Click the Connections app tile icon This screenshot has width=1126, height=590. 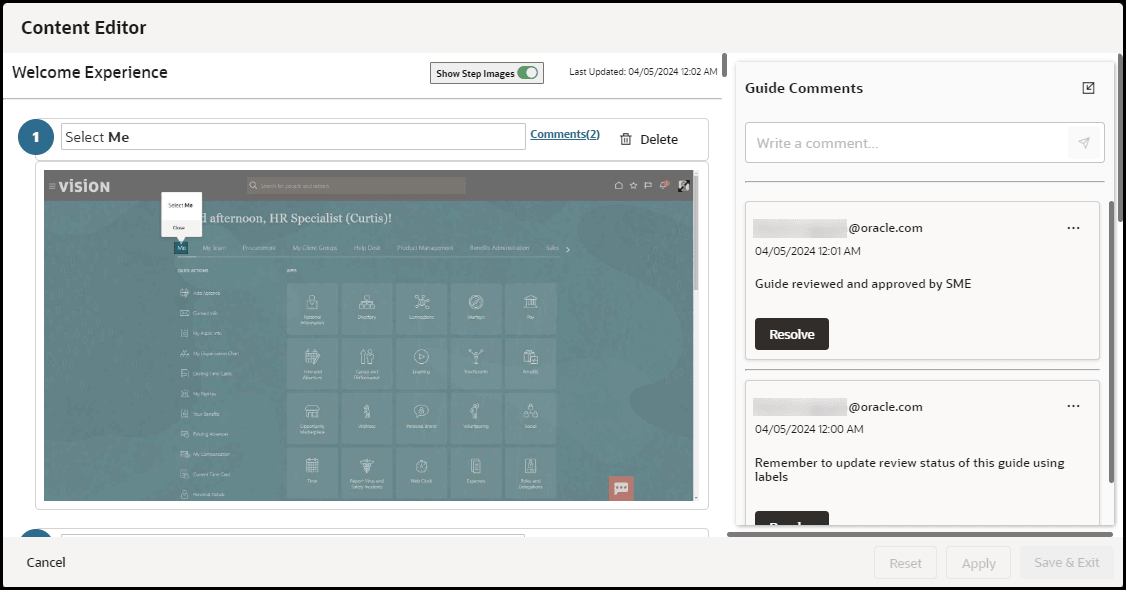pyautogui.click(x=422, y=302)
